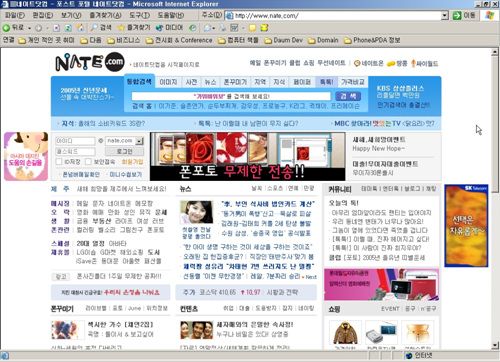
Task: Click the page scrollbar down arrow
Action: click(495, 345)
